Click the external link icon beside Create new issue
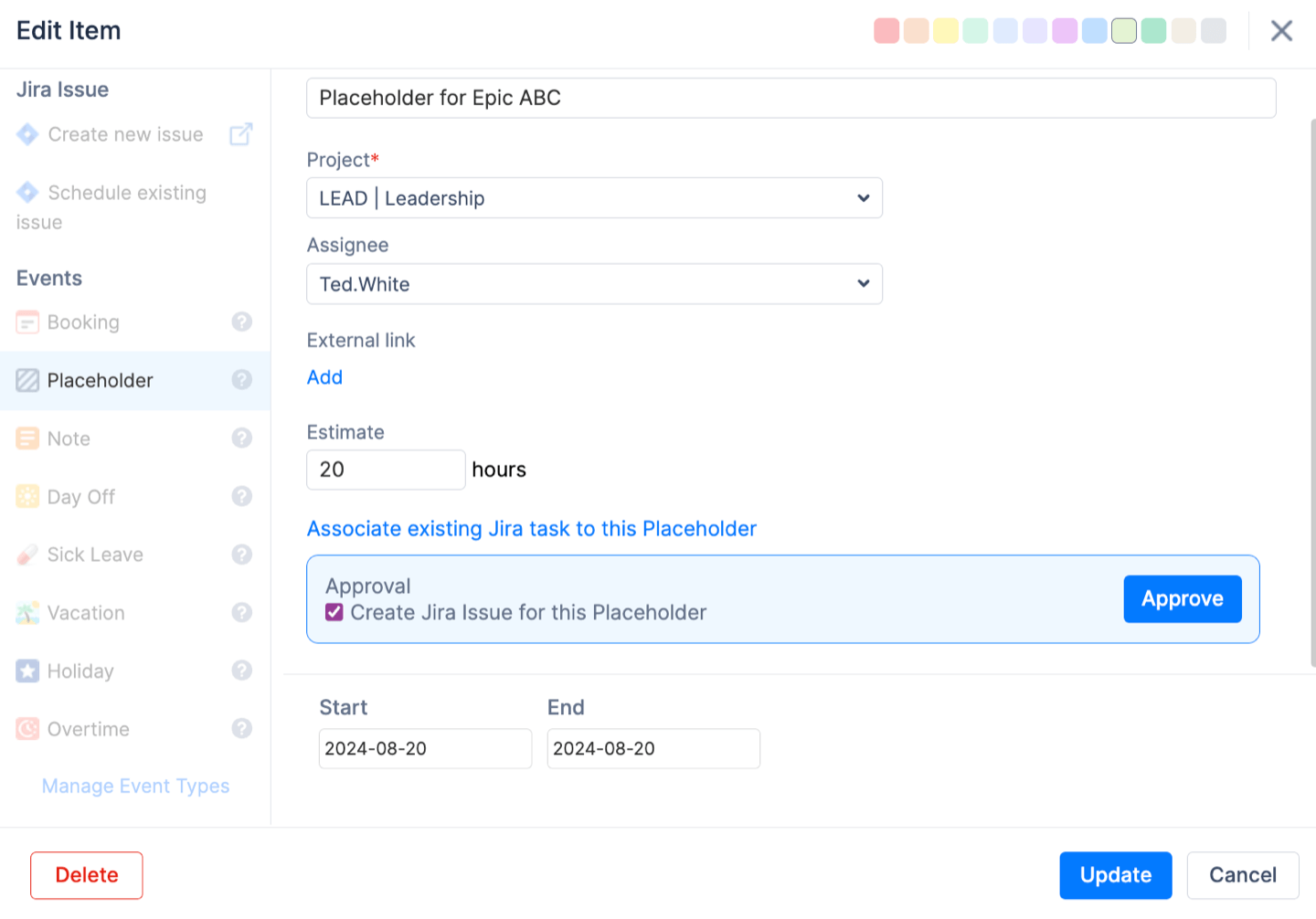Screen dimensions: 1316x919 (240, 134)
